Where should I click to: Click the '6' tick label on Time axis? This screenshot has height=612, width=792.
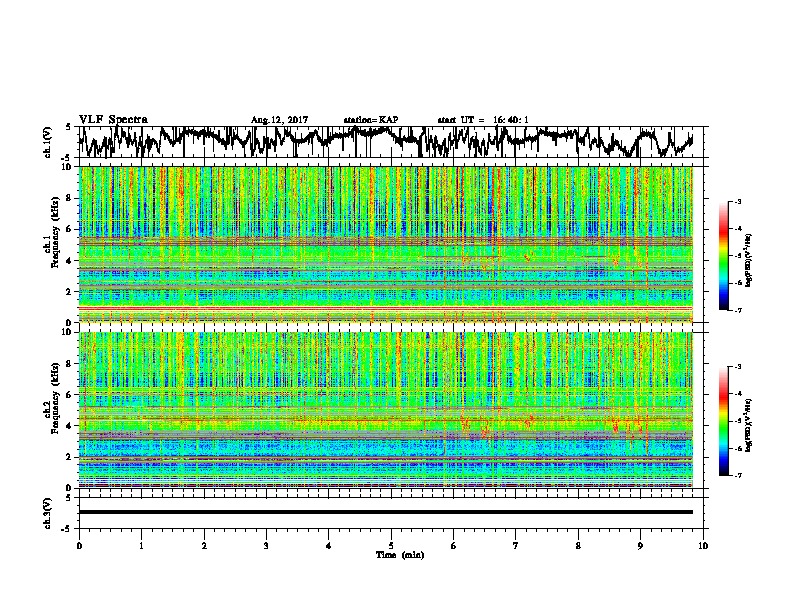point(454,546)
